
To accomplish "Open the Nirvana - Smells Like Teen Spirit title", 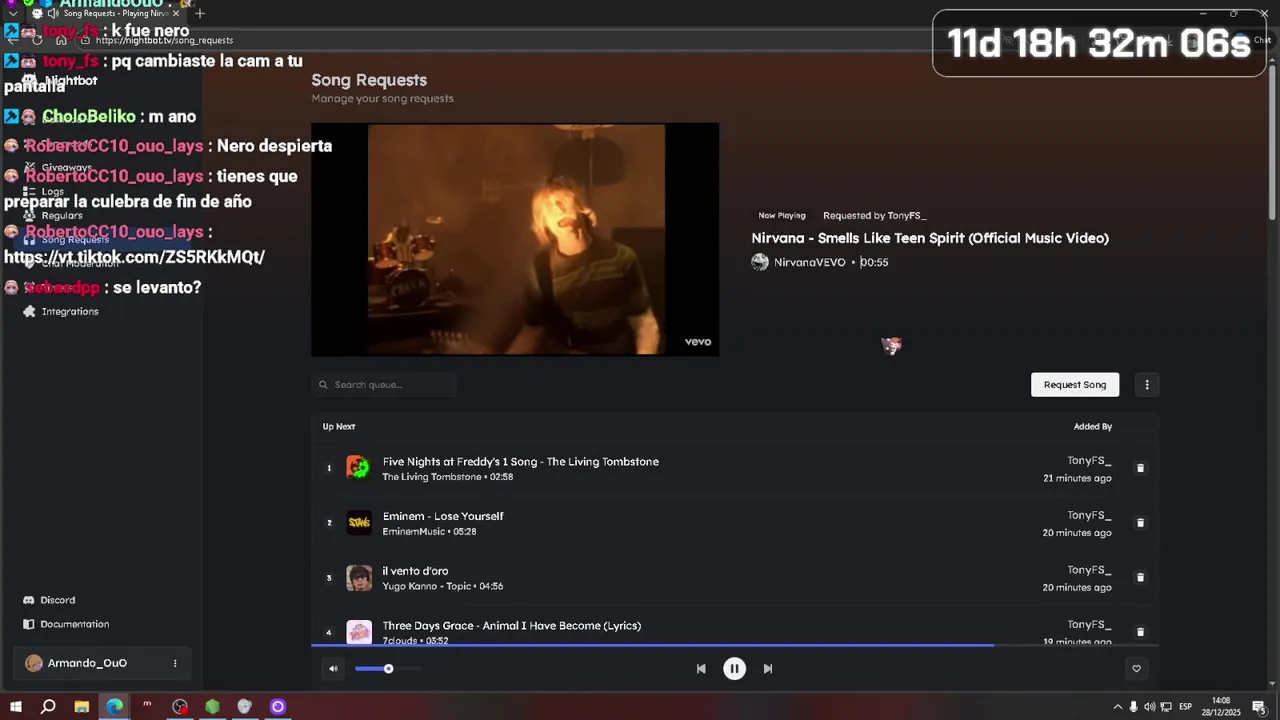I will (x=930, y=238).
